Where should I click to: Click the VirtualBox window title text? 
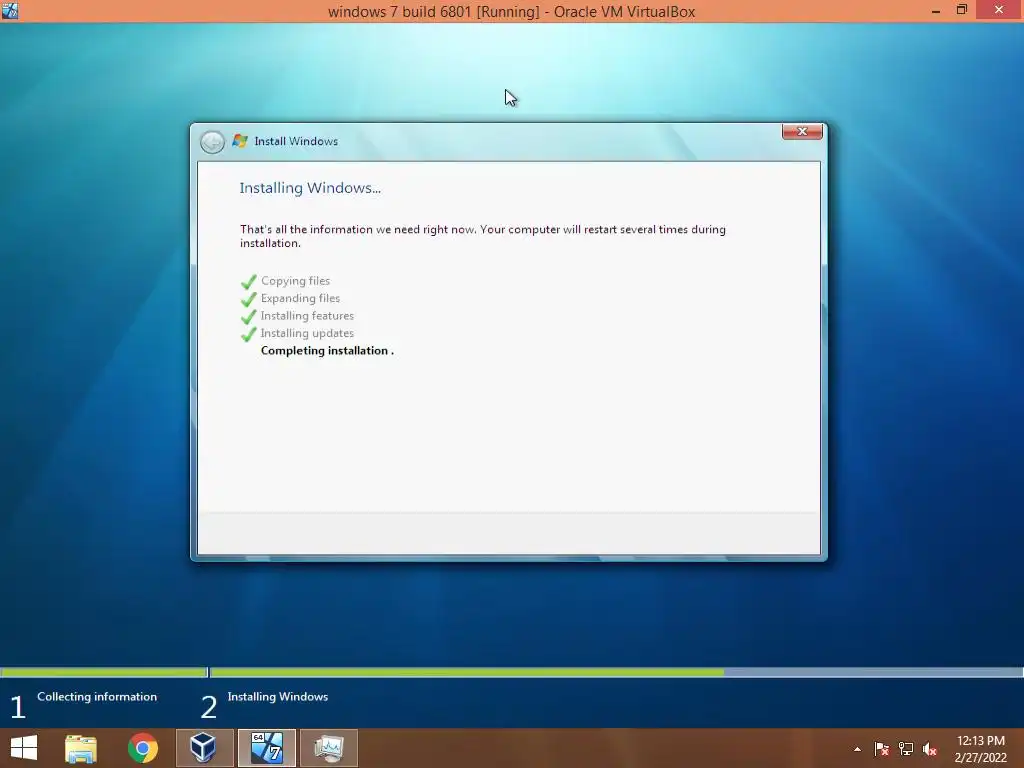[511, 12]
